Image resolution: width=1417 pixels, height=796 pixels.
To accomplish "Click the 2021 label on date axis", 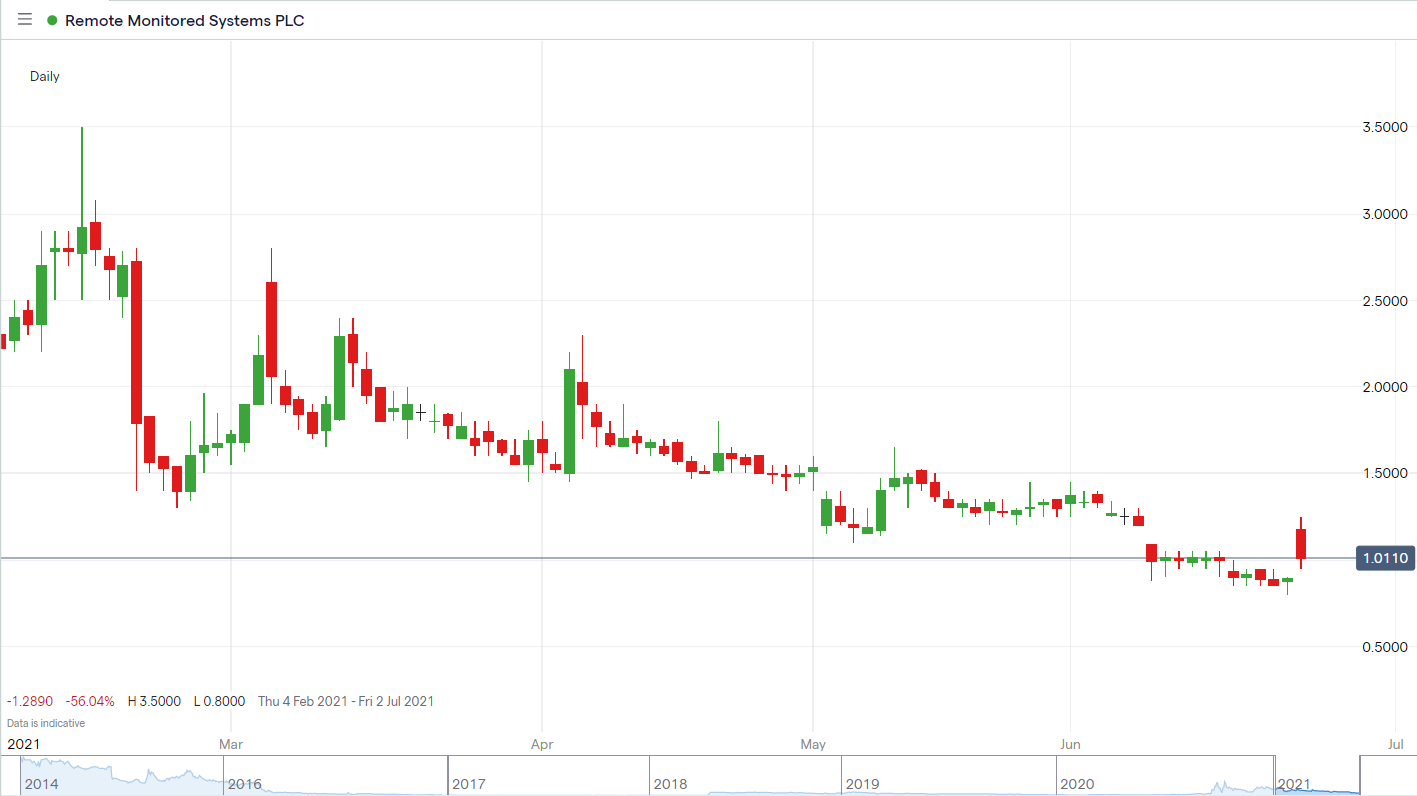I will click(24, 744).
